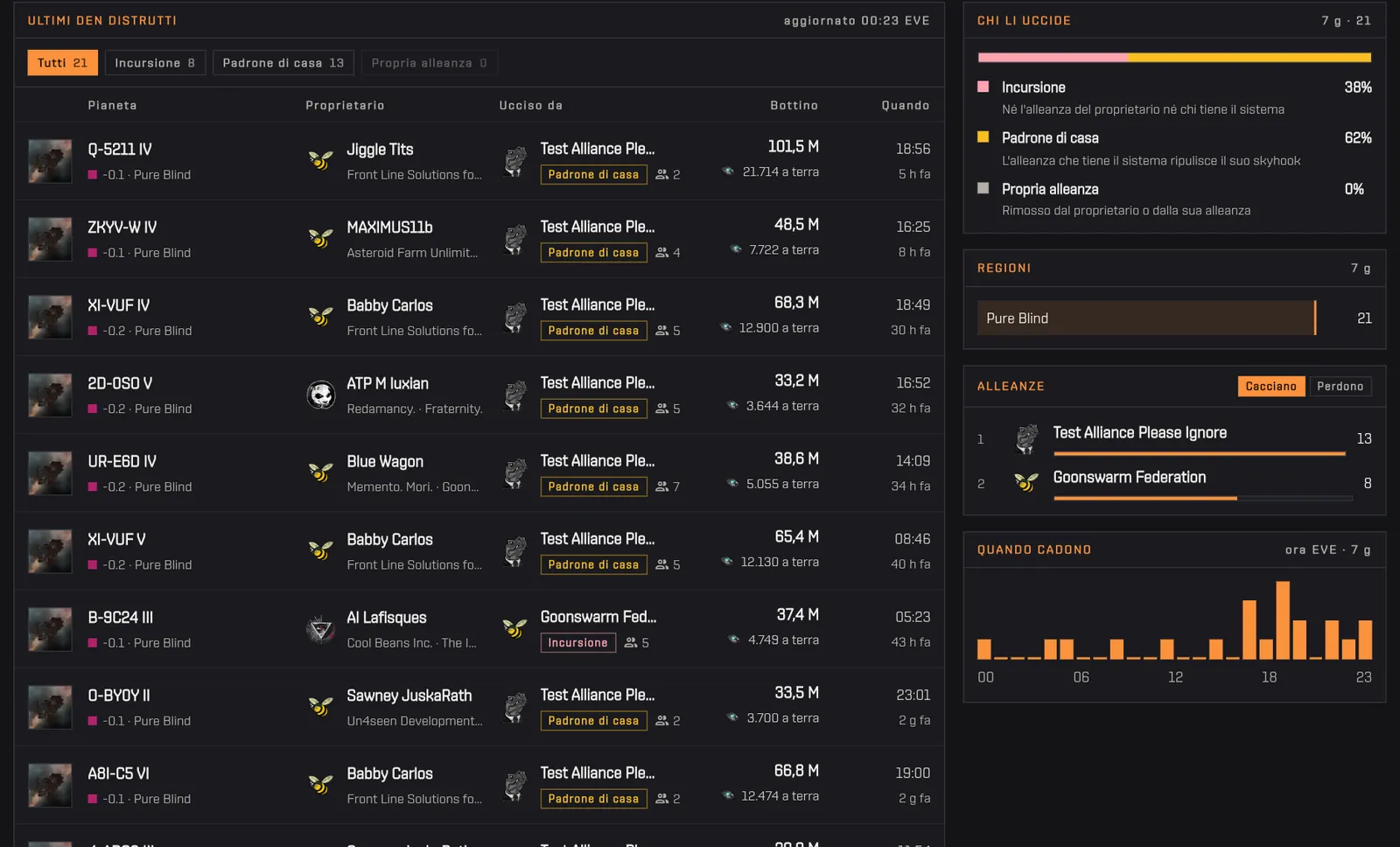
Task: Select the Propria alleanza 0 filter
Action: tap(429, 63)
